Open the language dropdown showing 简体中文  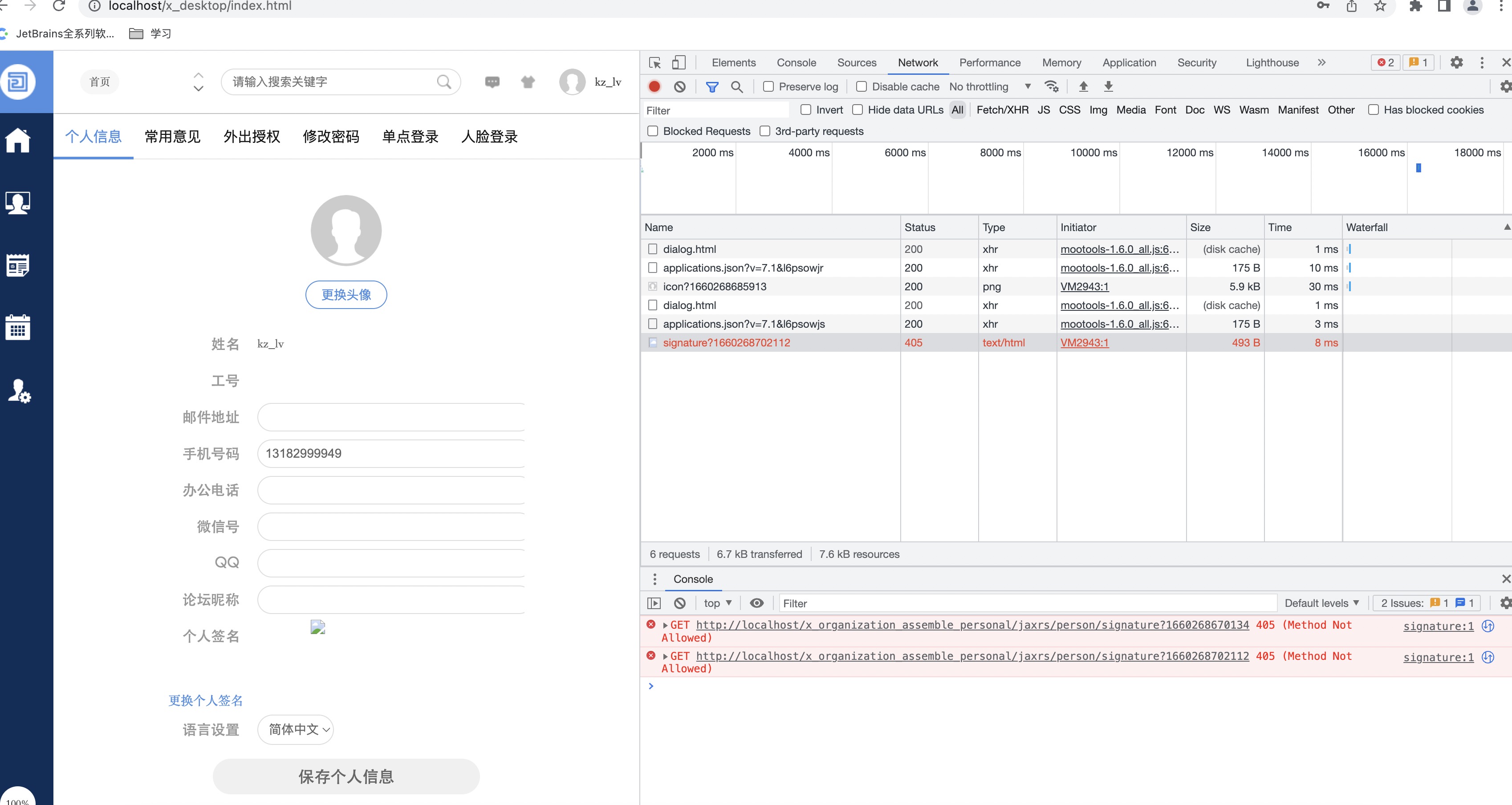[295, 729]
